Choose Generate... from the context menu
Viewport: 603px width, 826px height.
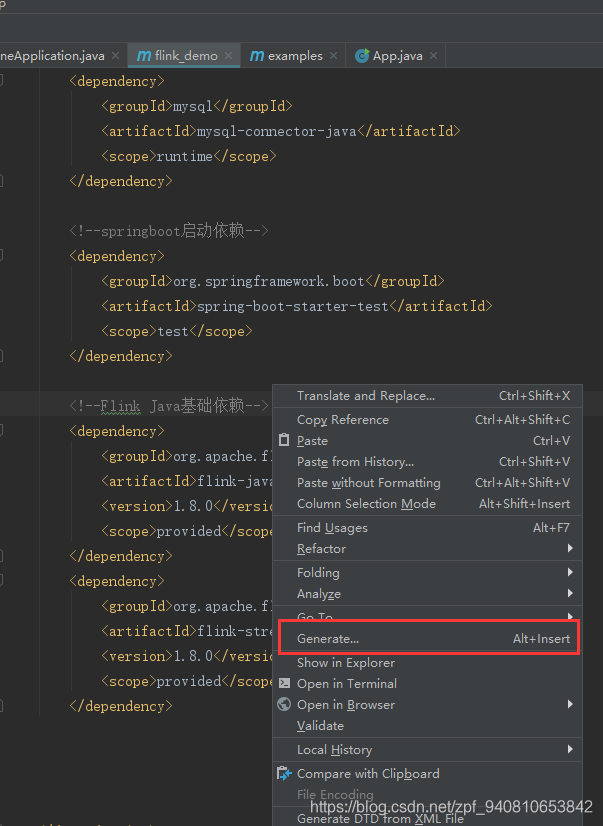coord(427,638)
